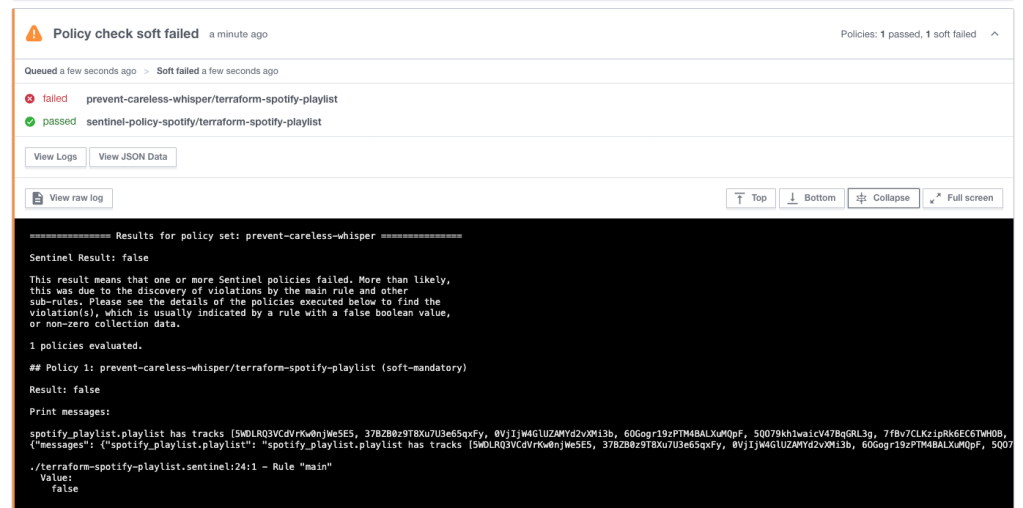
Task: Open the passed sentinel-policy-spotify policy
Action: click(x=203, y=122)
